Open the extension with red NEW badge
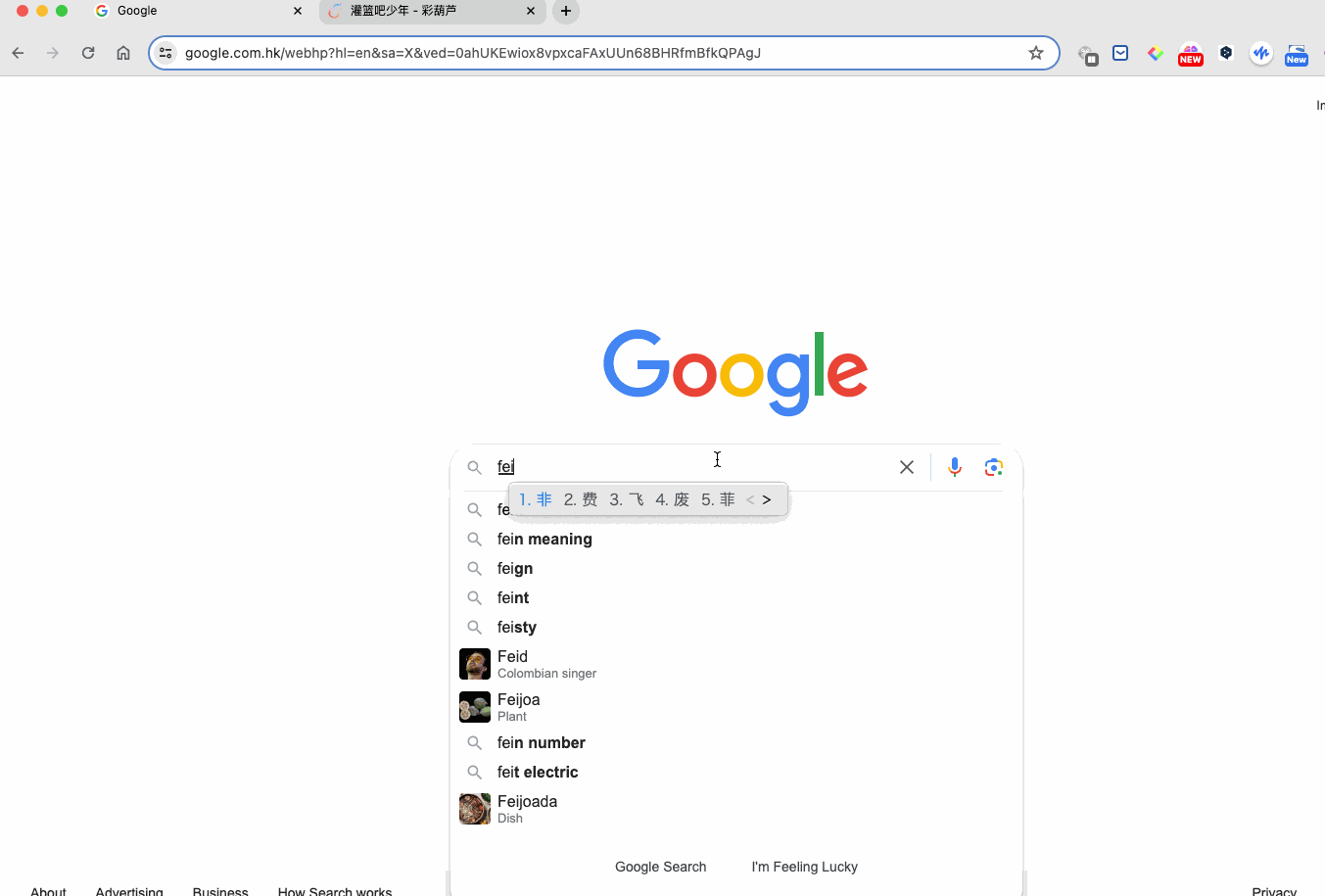The height and width of the screenshot is (896, 1325). pos(1191,55)
